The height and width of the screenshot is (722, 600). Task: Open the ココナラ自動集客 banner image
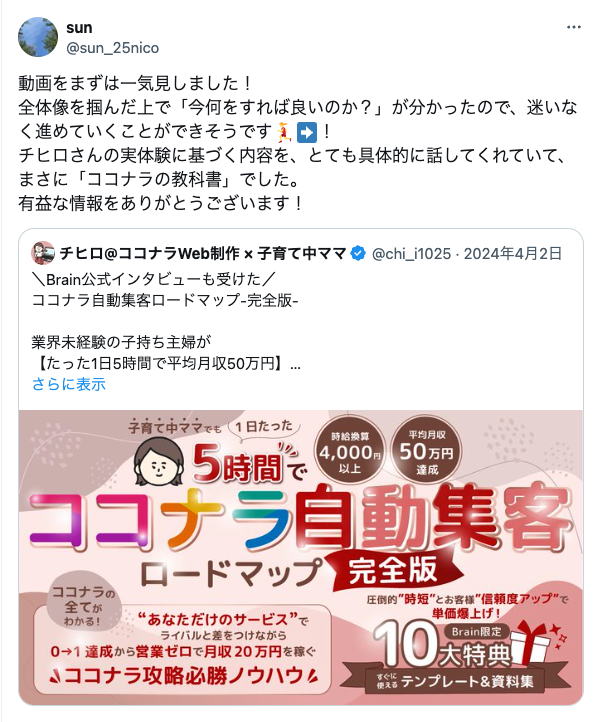(301, 557)
